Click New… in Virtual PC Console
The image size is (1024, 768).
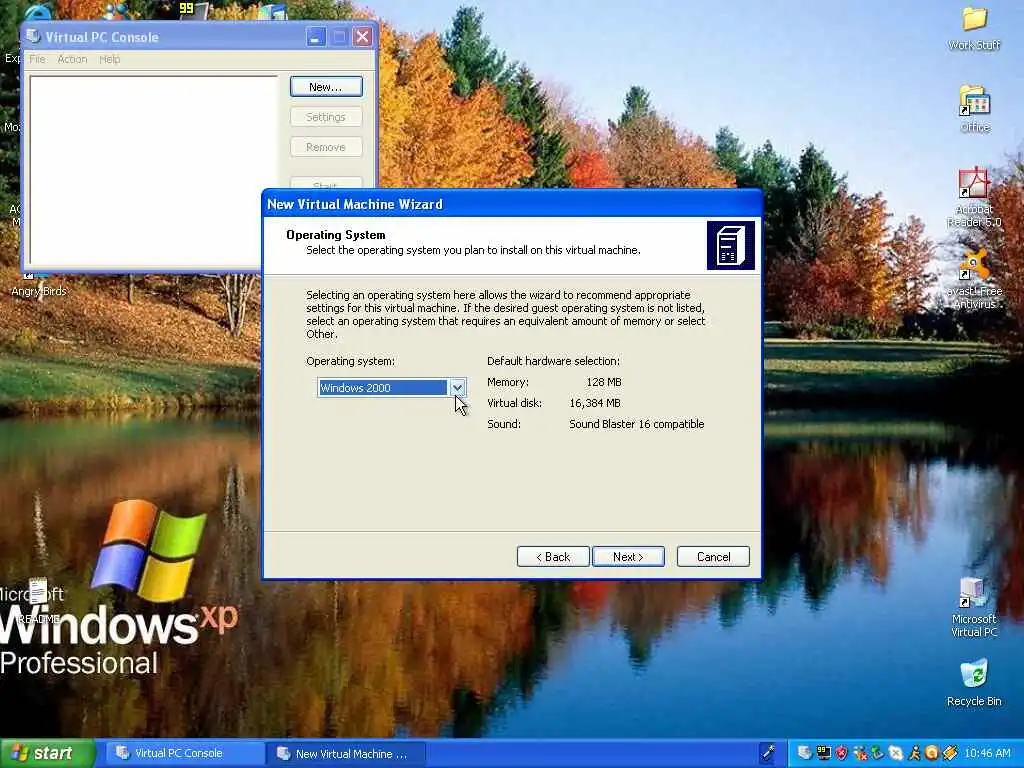pos(326,87)
